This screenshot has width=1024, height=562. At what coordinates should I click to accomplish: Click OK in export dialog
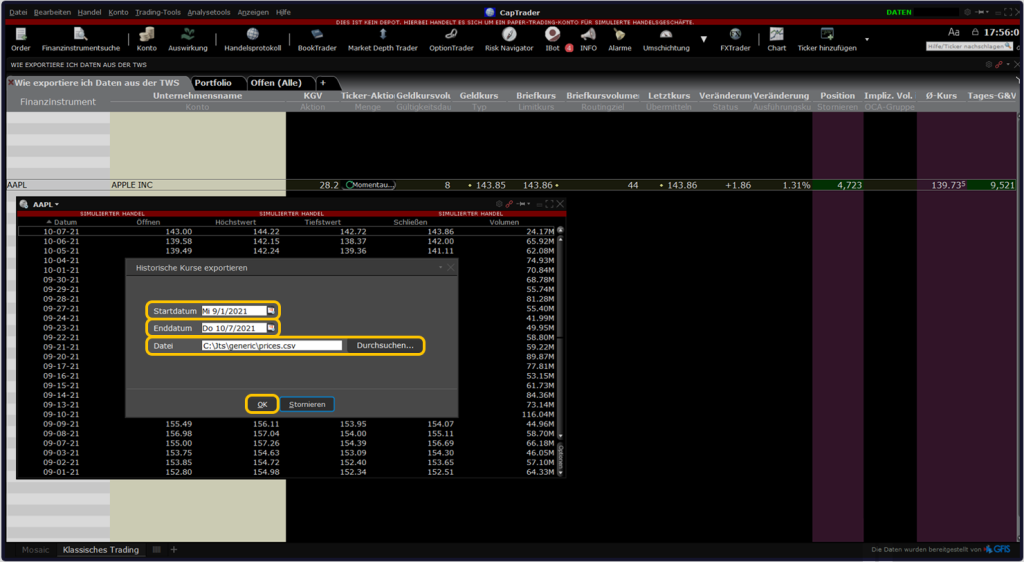(x=262, y=404)
